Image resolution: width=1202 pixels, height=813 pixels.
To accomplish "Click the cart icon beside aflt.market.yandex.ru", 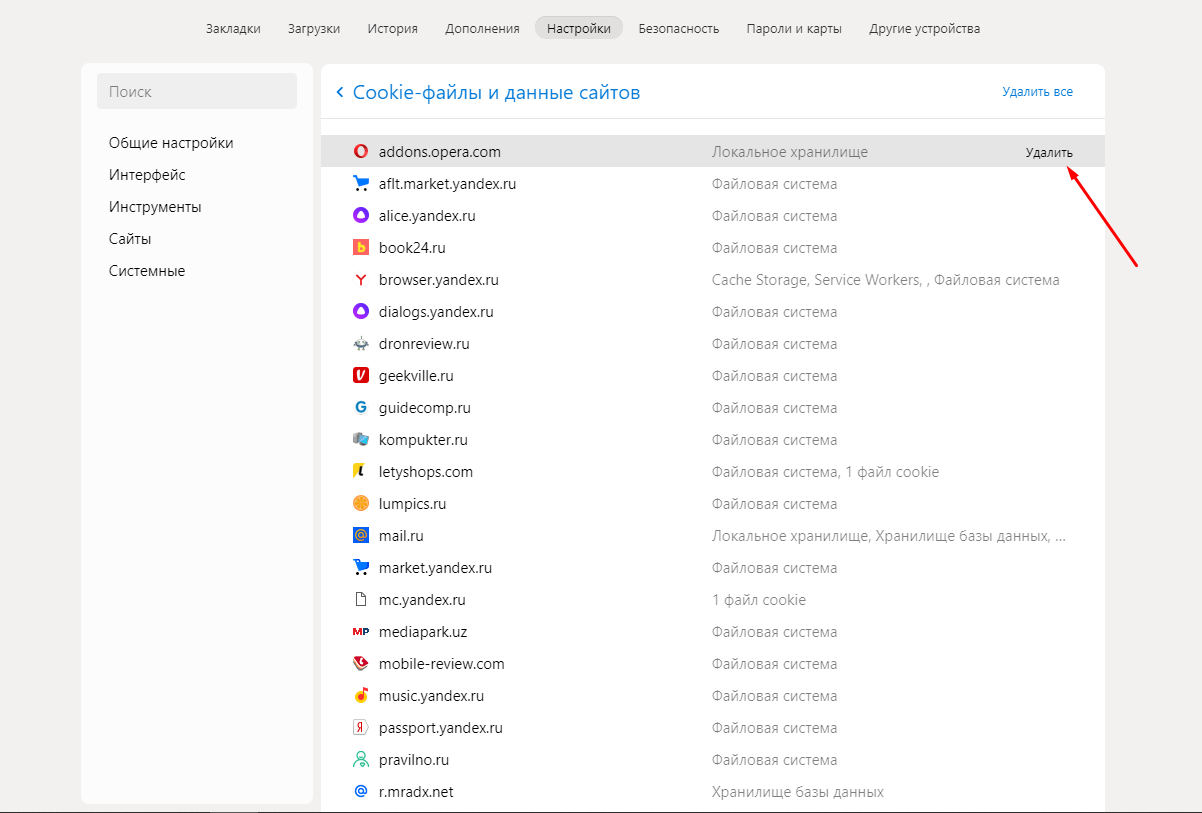I will (361, 184).
